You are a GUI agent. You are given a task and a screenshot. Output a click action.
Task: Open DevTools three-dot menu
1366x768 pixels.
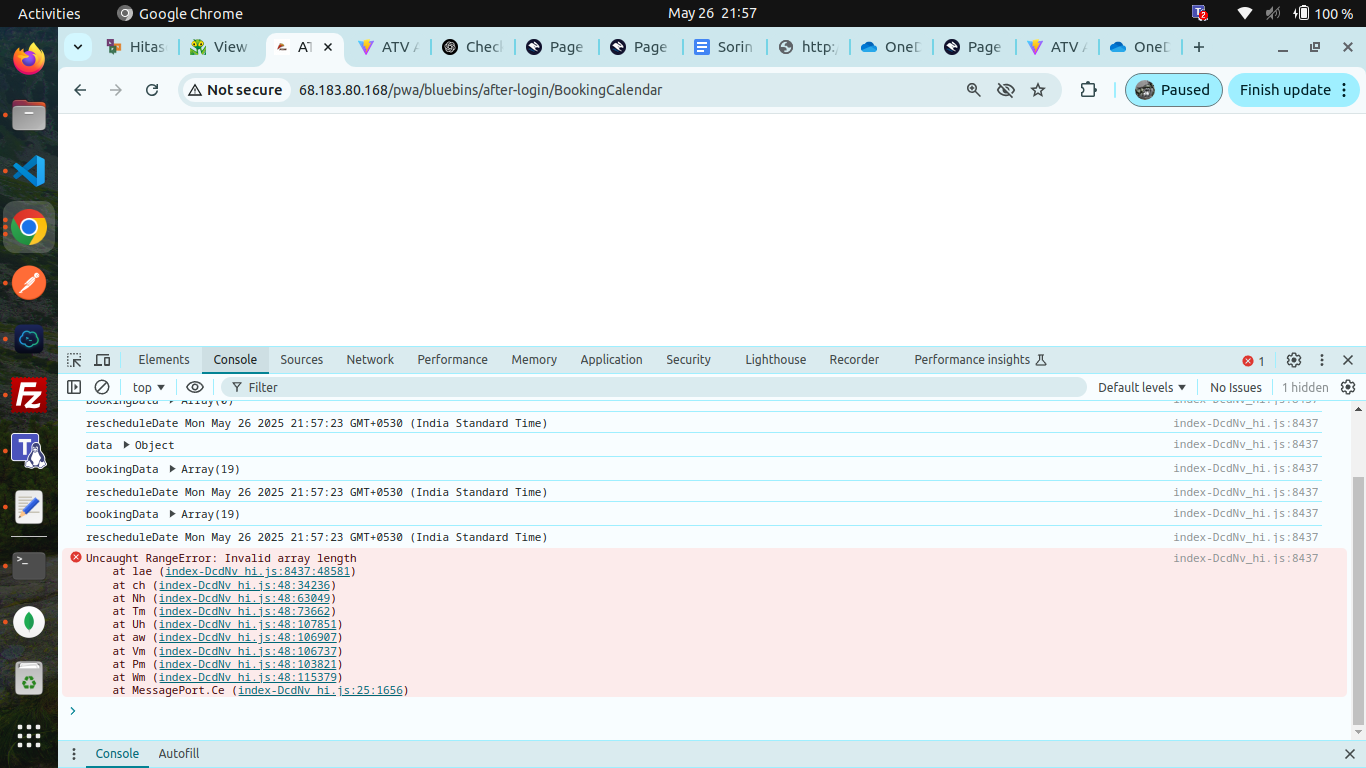pos(1322,360)
